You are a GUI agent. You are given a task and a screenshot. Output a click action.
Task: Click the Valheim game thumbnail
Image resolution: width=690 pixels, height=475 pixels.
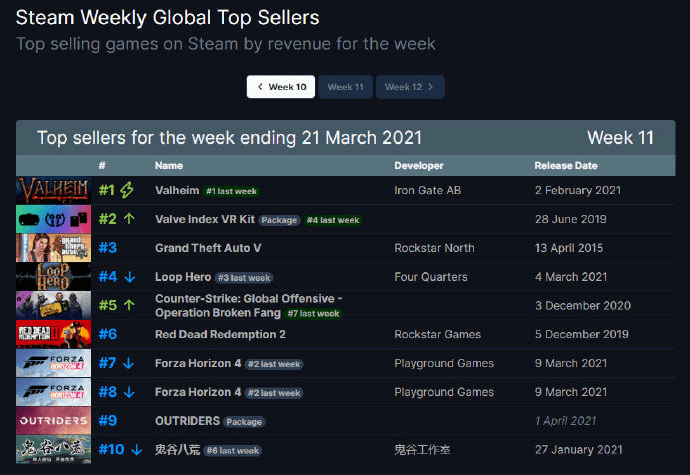[53, 190]
